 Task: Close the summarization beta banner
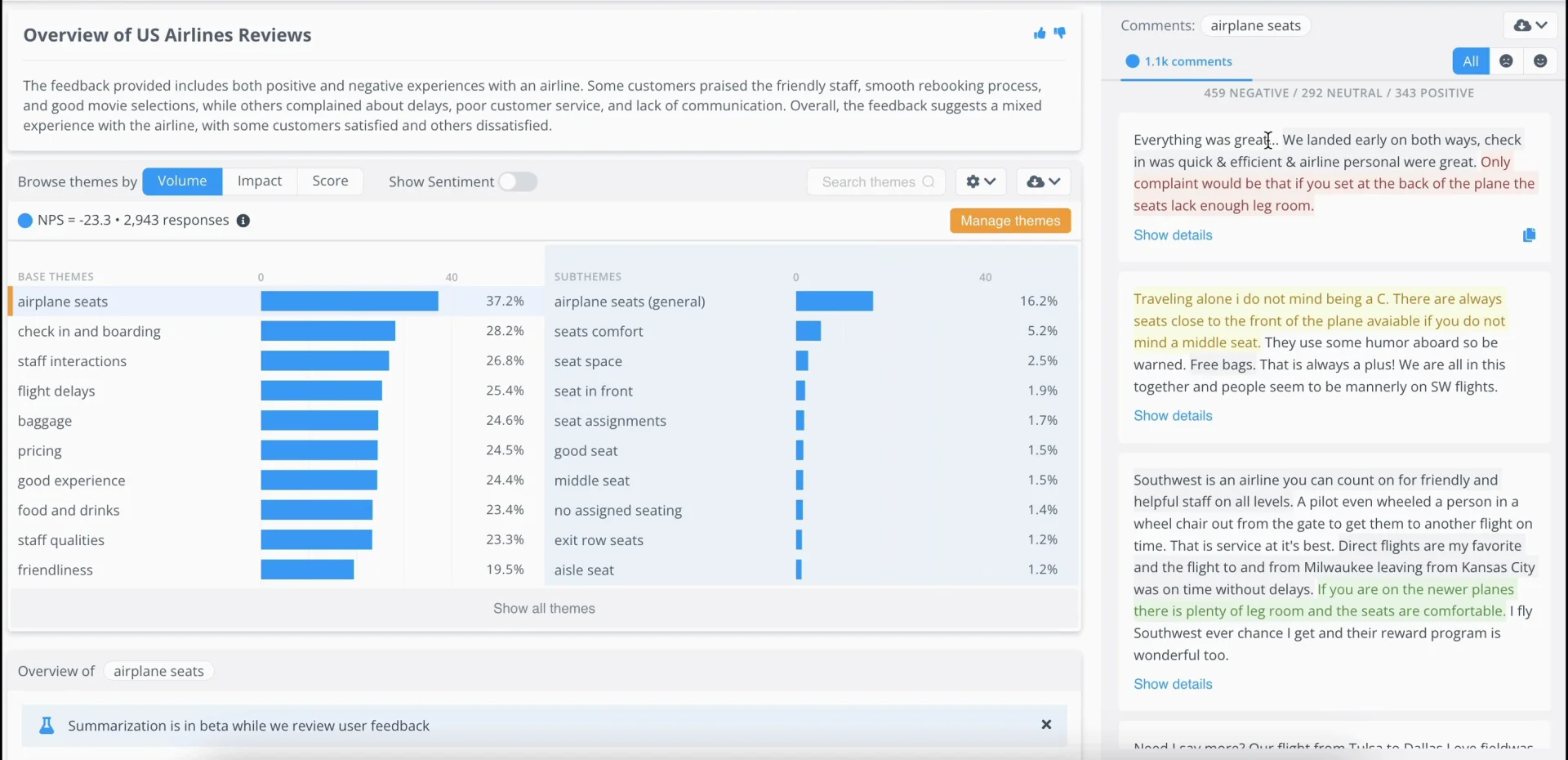[x=1046, y=725]
